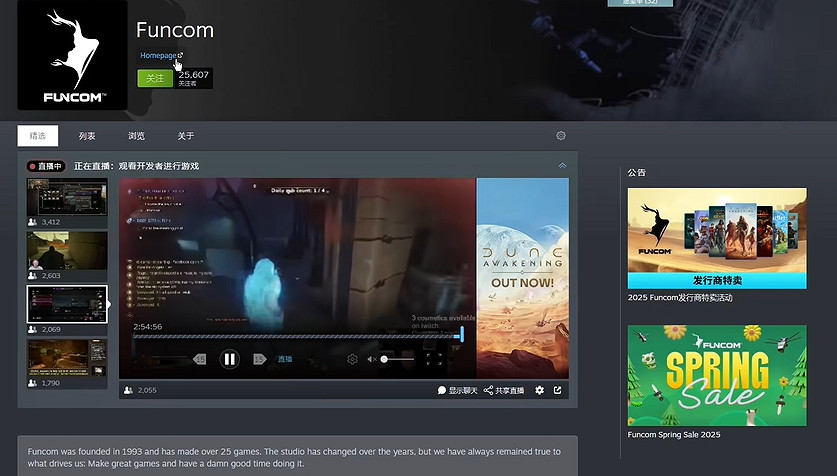Open the Funcom Homepage link
Viewport: 837px width, 476px height.
coord(159,56)
